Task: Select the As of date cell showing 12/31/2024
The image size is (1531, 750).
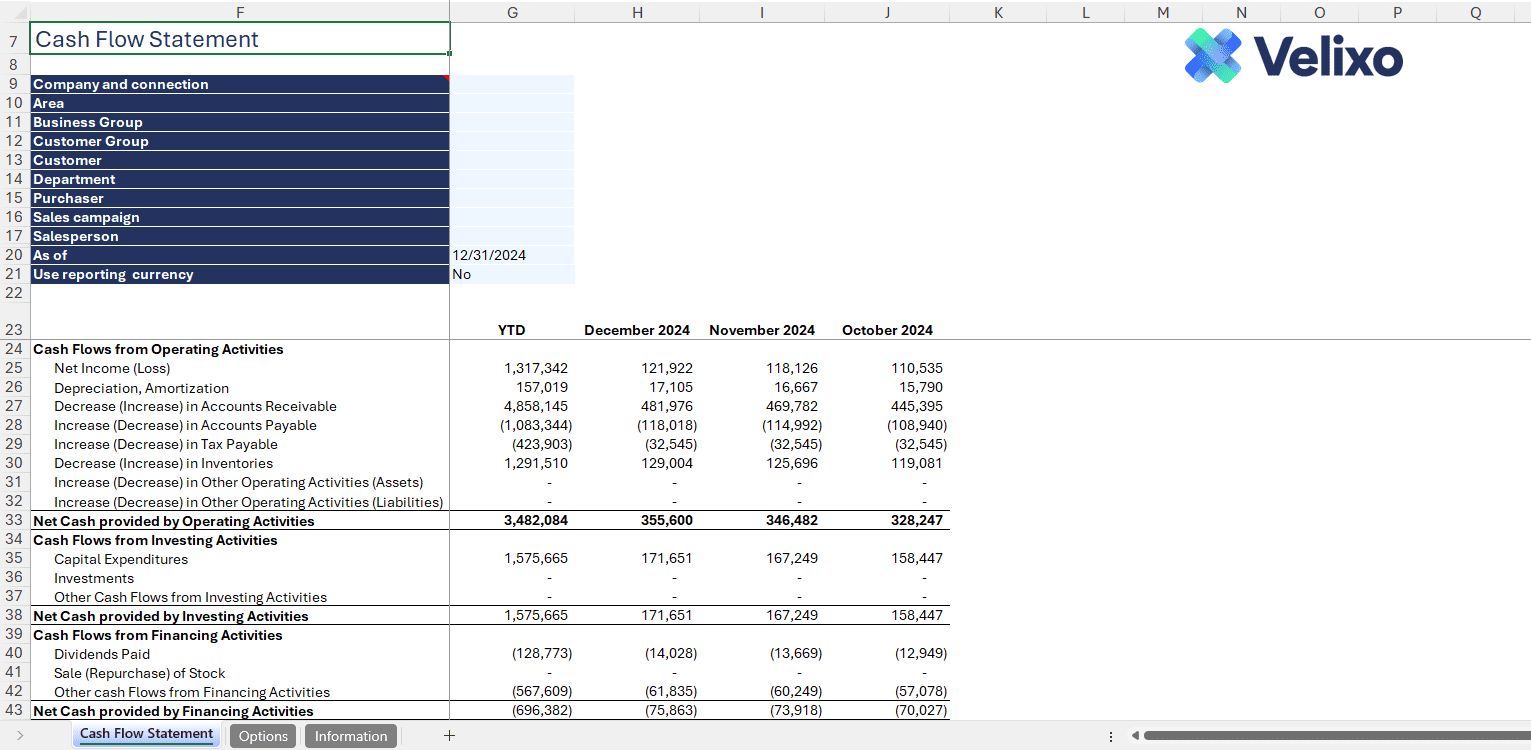Action: pyautogui.click(x=512, y=255)
